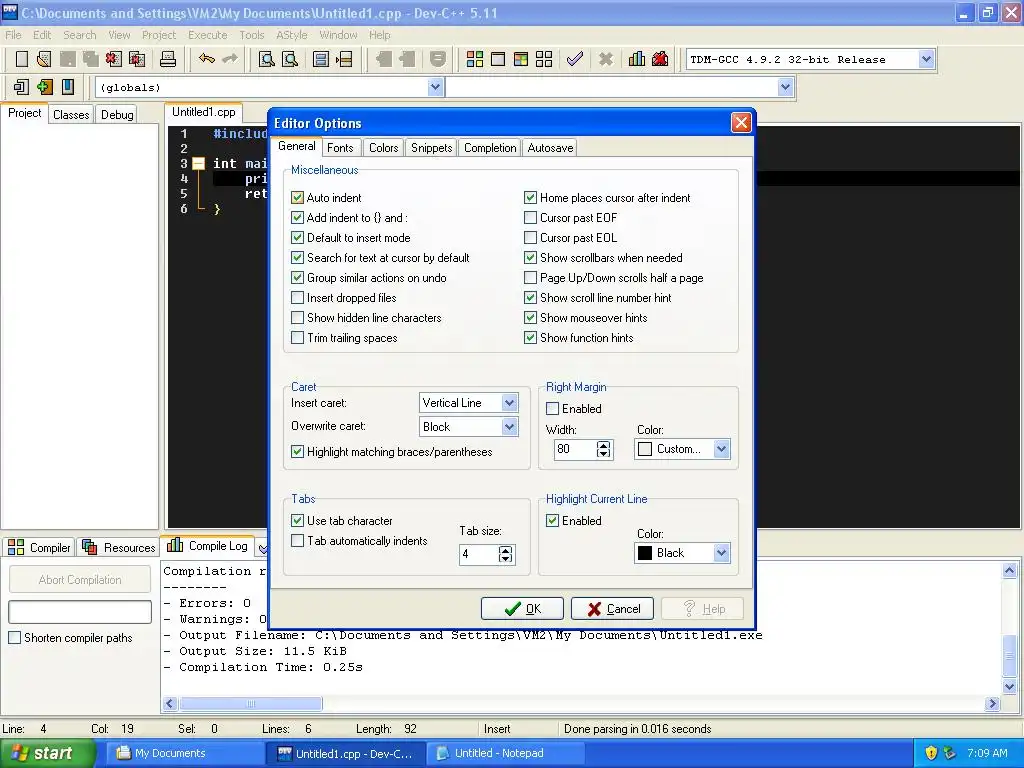1024x768 pixels.
Task: Click the Right Margin Width spinner arrows
Action: pos(603,449)
